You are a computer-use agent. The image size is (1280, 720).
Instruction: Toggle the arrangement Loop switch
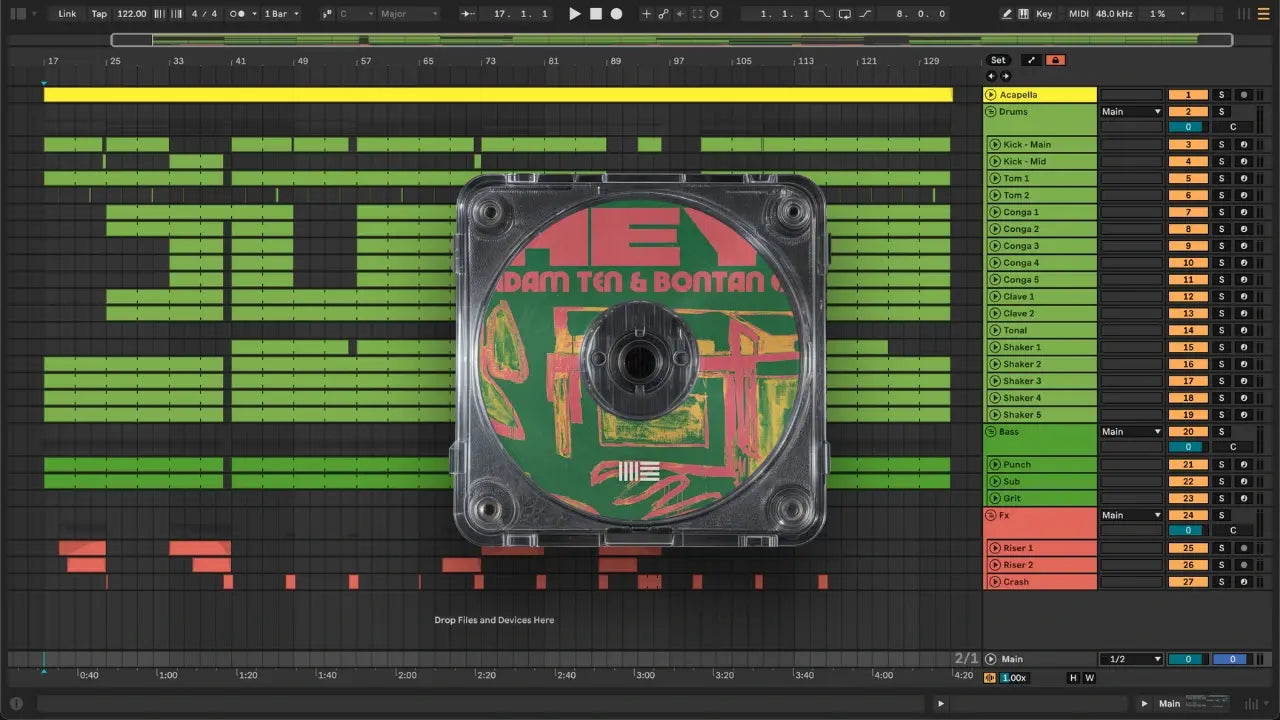point(844,14)
